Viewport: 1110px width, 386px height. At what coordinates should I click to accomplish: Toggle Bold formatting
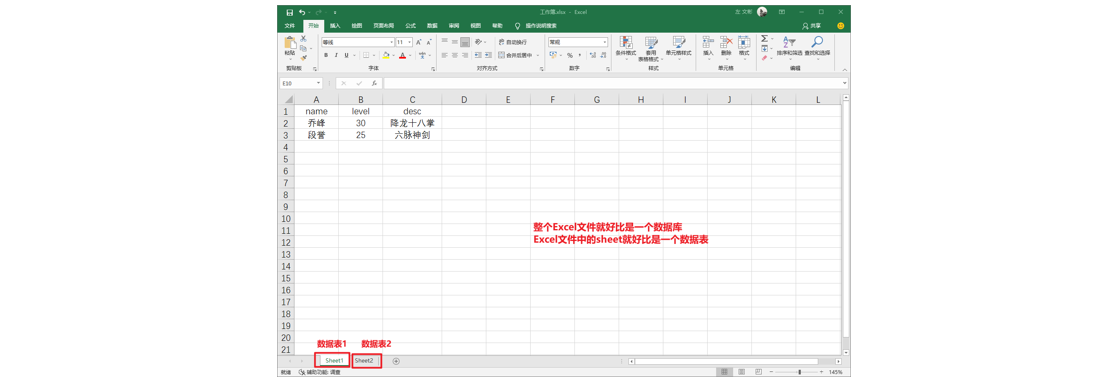[x=326, y=55]
